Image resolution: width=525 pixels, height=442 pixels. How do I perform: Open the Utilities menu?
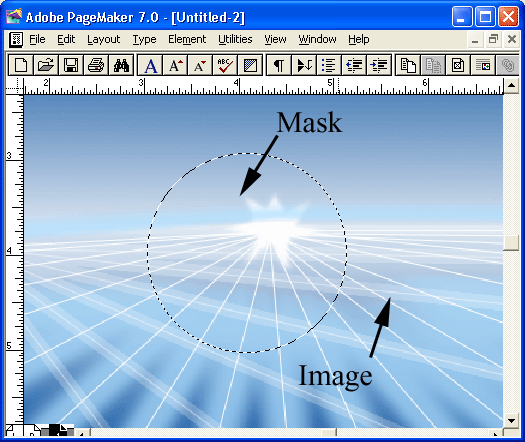click(x=235, y=40)
